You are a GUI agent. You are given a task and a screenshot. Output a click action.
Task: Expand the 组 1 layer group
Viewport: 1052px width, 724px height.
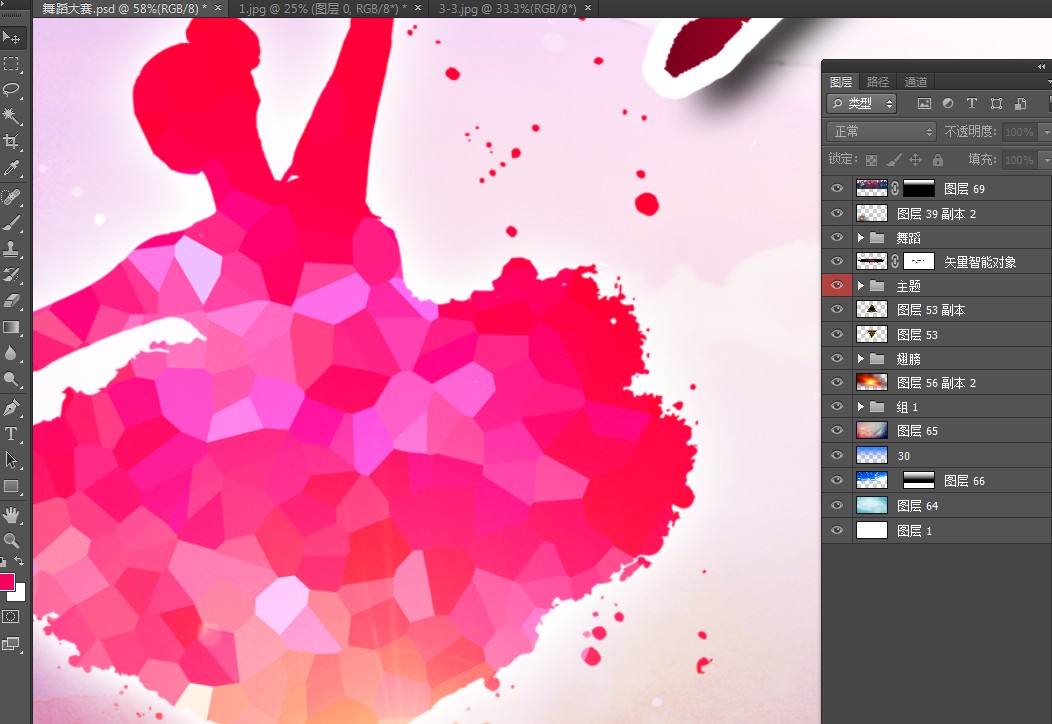point(861,407)
